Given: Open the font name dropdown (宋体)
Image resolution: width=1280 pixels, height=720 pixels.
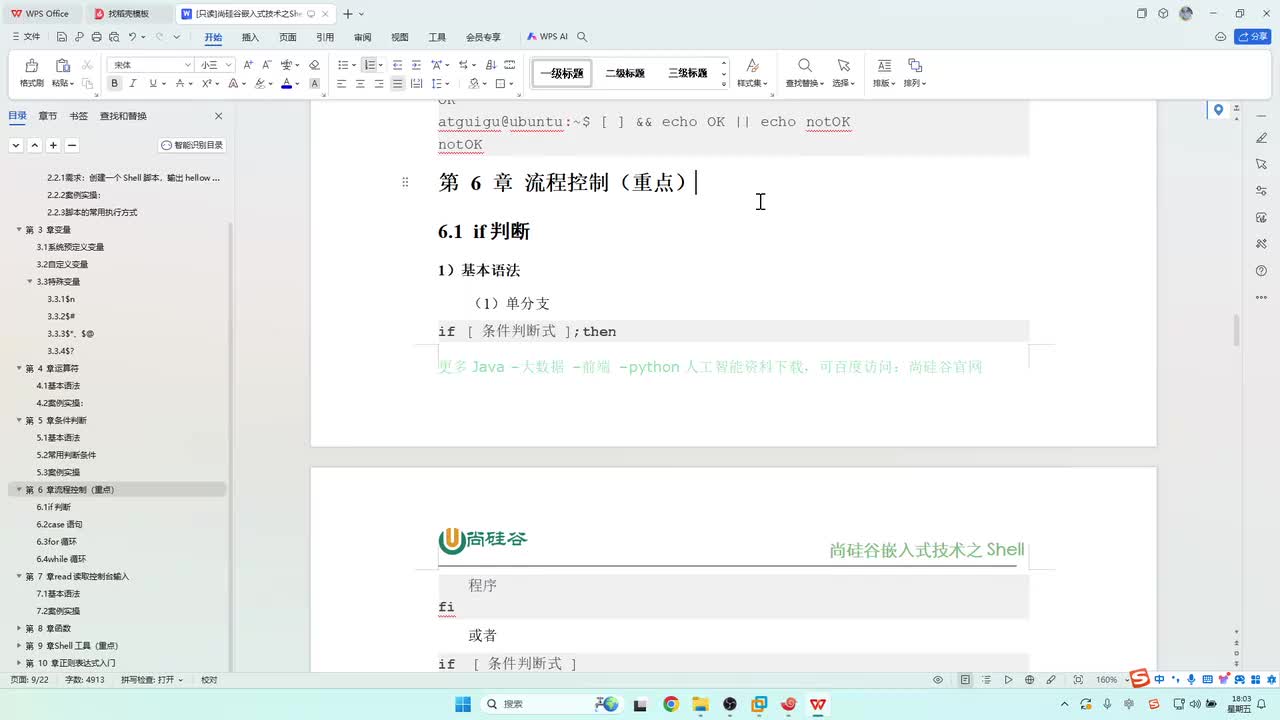Looking at the screenshot, I should 187,64.
